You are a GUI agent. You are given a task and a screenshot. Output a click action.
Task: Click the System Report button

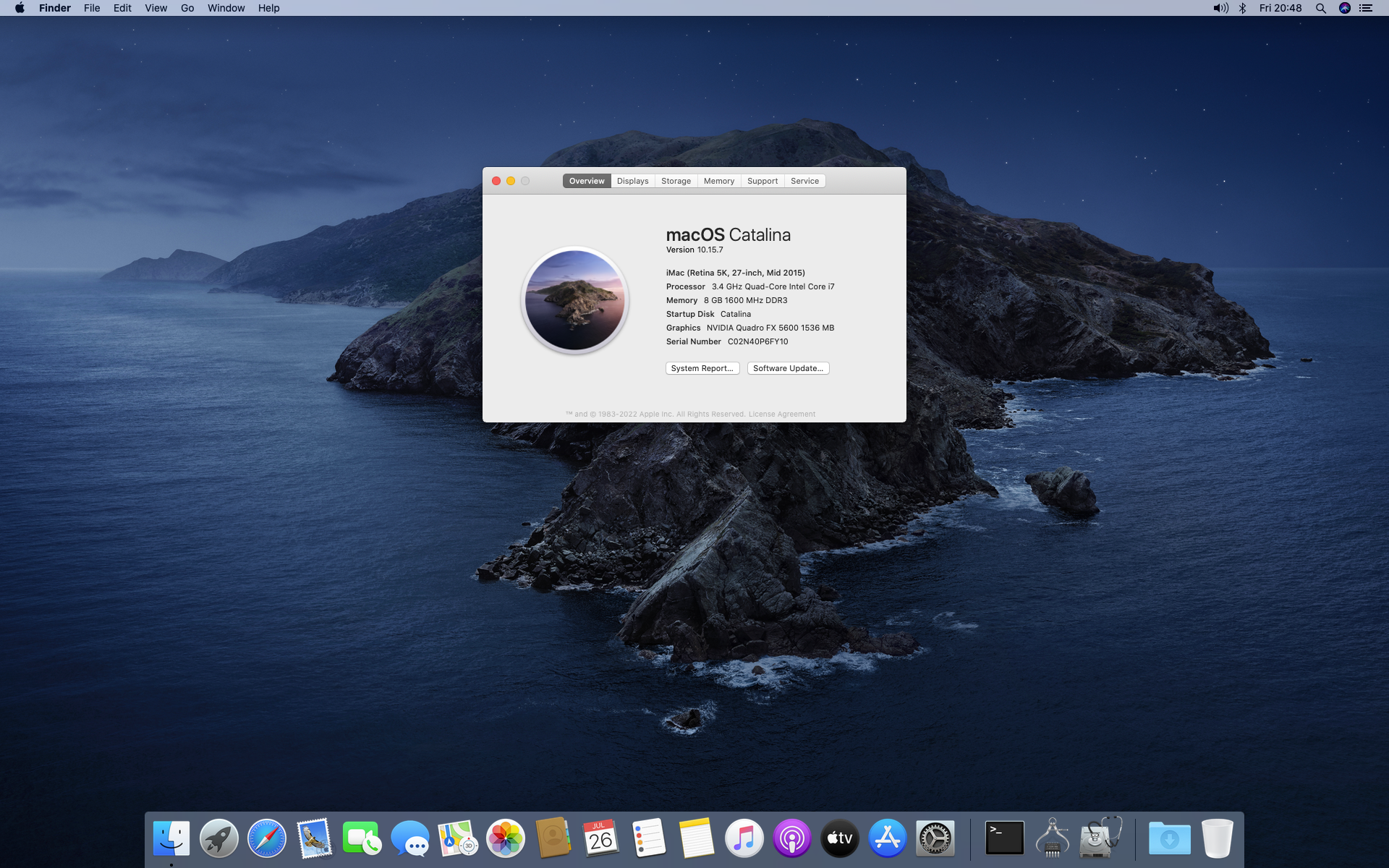tap(702, 368)
